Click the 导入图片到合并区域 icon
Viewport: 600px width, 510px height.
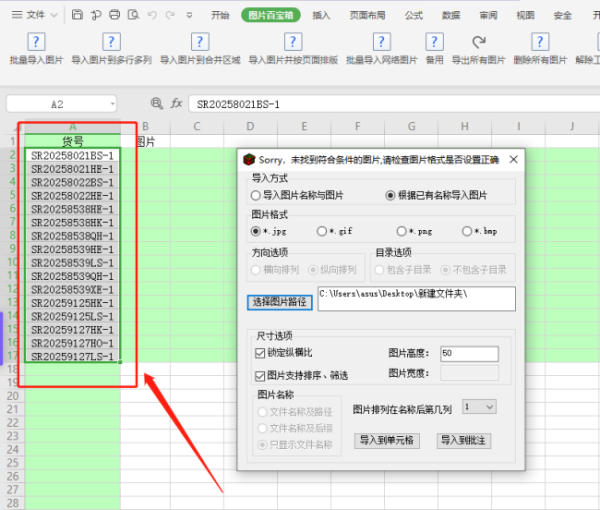tap(203, 42)
